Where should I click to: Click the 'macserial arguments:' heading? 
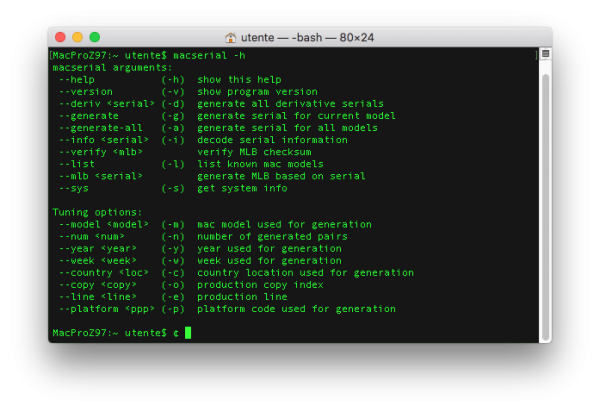[x=112, y=68]
